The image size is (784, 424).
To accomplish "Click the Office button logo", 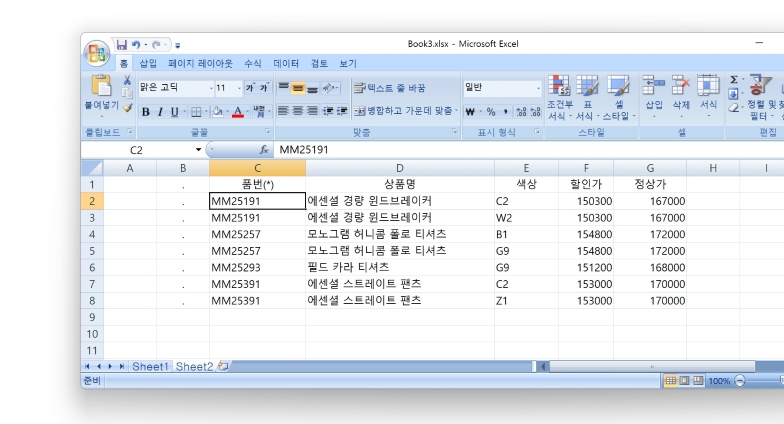I will (97, 52).
